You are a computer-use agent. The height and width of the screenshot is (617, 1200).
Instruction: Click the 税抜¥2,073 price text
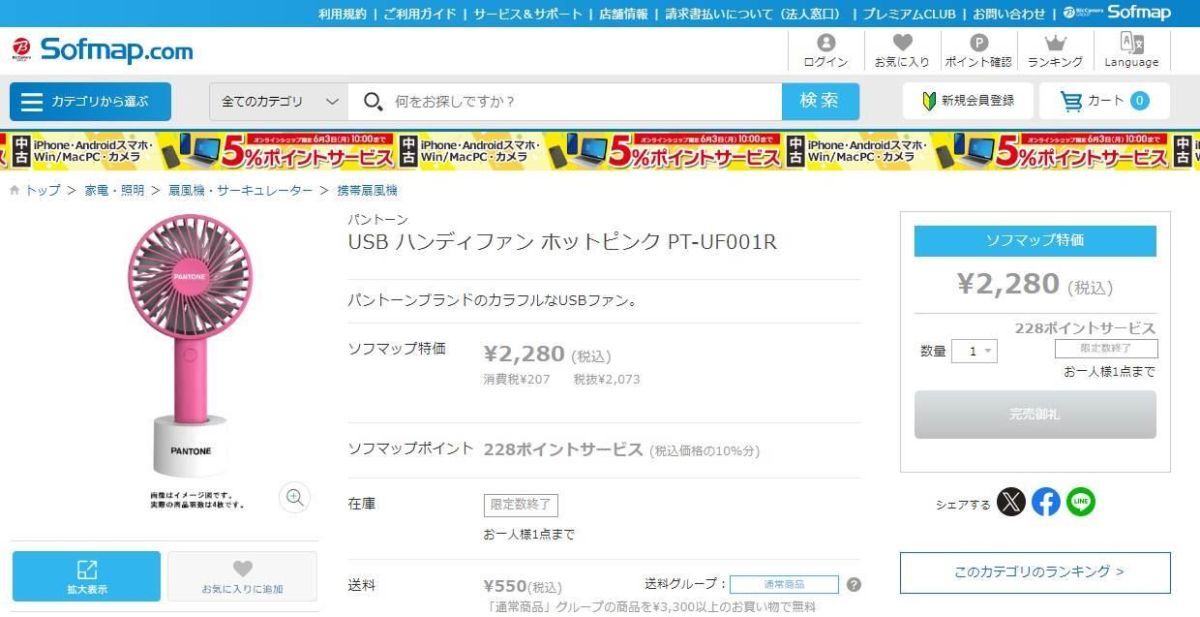click(607, 380)
